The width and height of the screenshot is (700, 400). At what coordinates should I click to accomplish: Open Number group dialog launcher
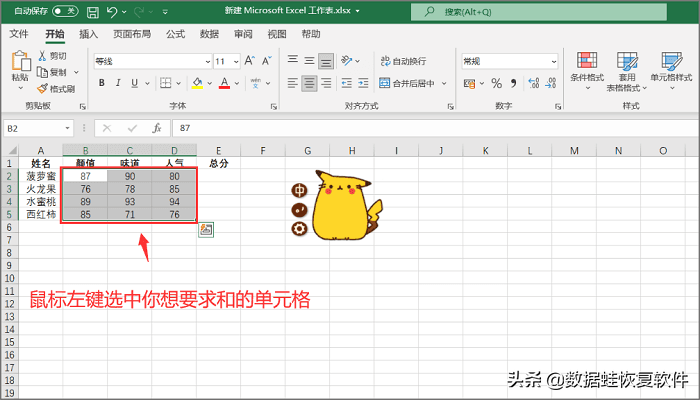(558, 107)
